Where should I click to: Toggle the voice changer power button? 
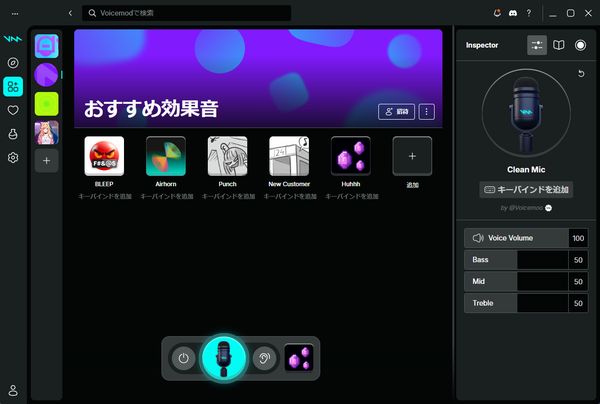pyautogui.click(x=183, y=358)
